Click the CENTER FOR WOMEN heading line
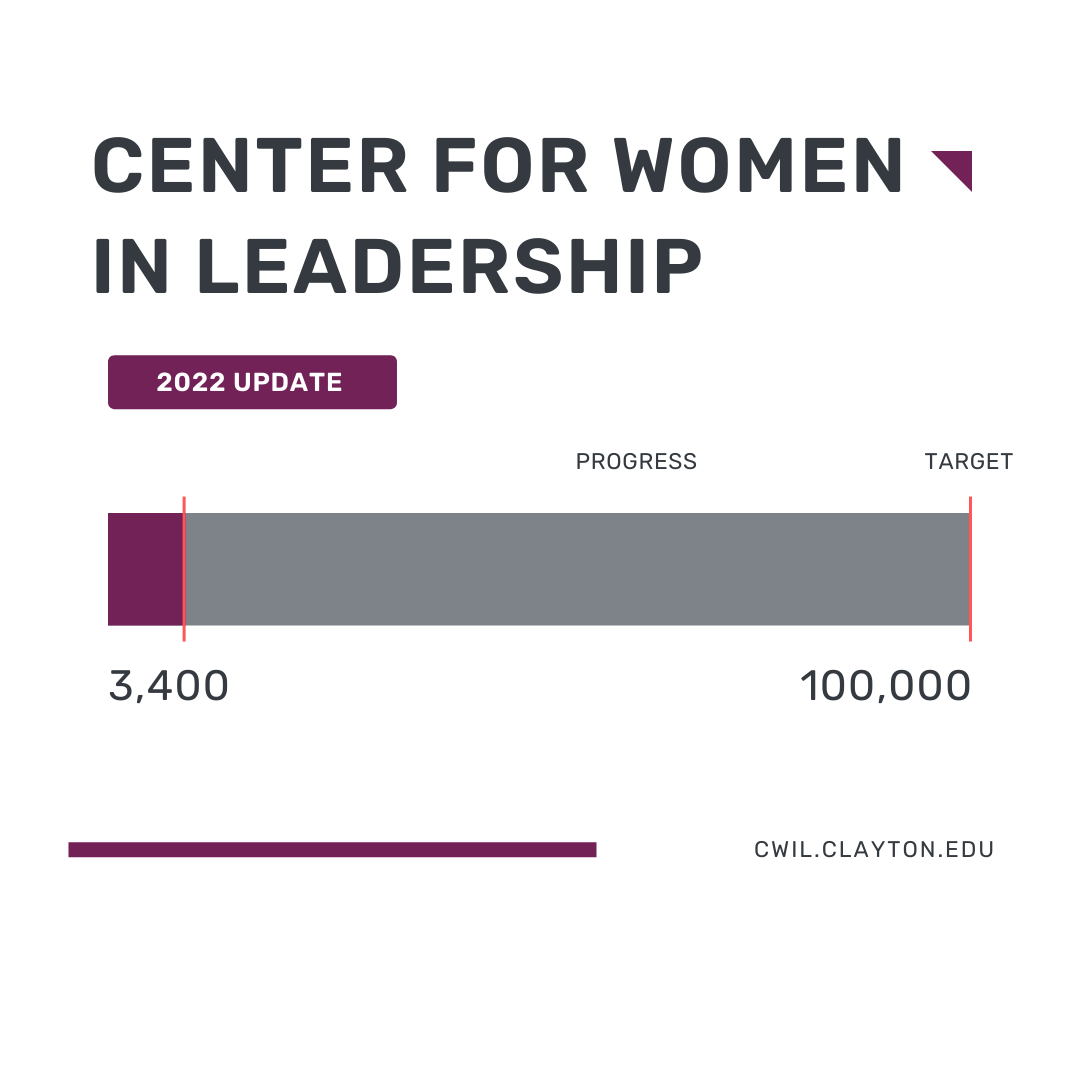Image resolution: width=1080 pixels, height=1080 pixels. (x=497, y=165)
